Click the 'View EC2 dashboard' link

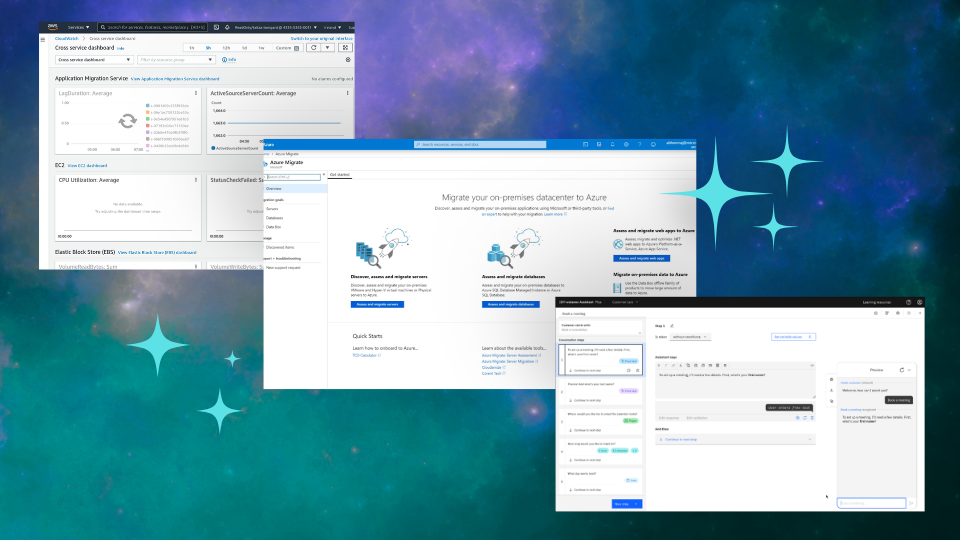(x=88, y=165)
